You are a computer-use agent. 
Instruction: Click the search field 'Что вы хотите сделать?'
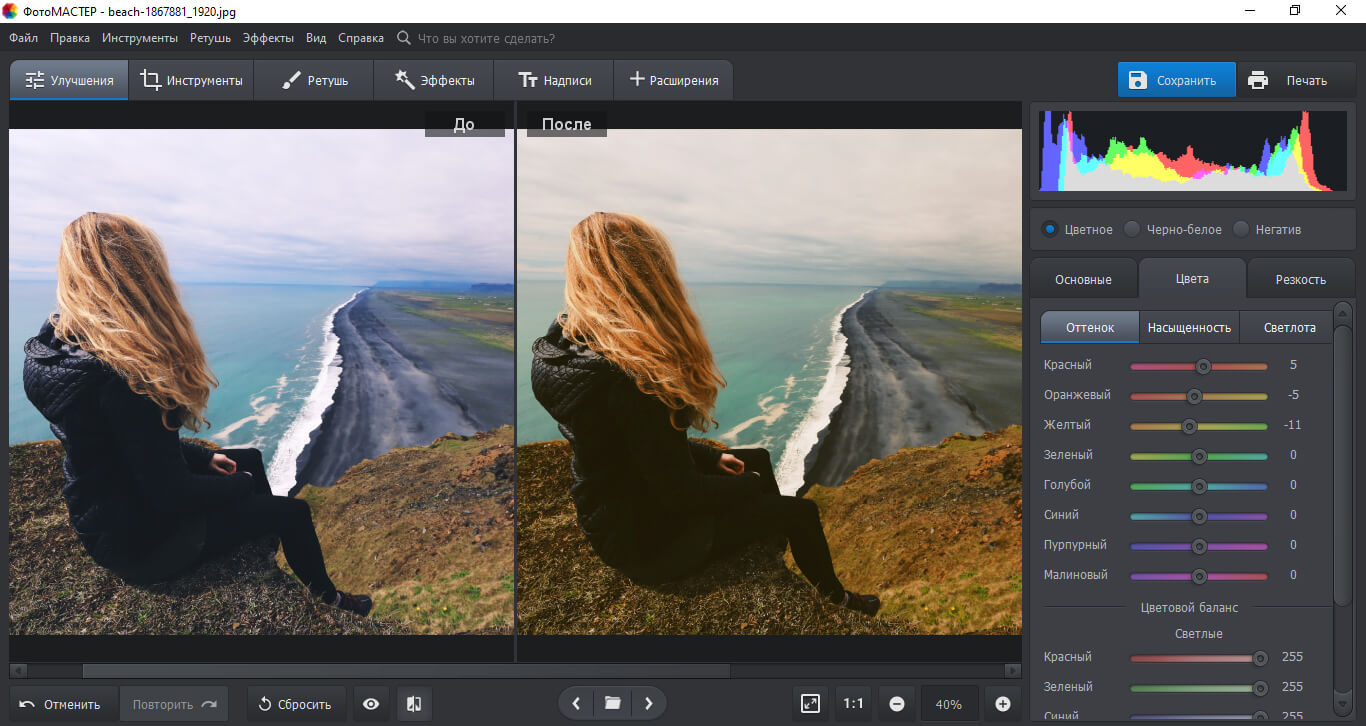[x=485, y=38]
